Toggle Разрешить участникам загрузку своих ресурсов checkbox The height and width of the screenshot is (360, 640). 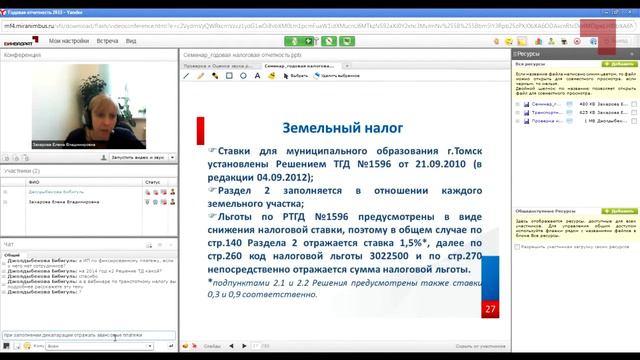pyautogui.click(x=517, y=247)
